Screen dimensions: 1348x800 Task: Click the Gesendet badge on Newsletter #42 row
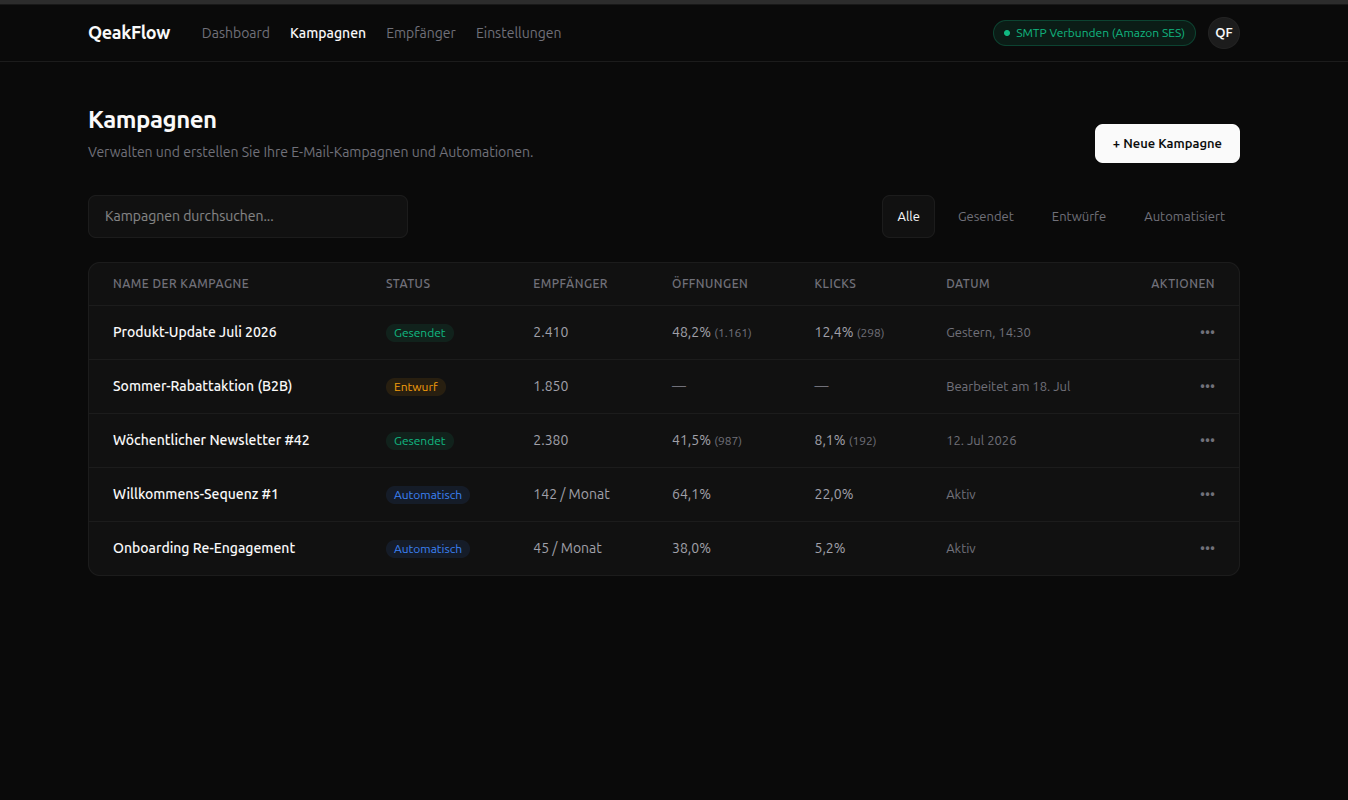point(420,441)
